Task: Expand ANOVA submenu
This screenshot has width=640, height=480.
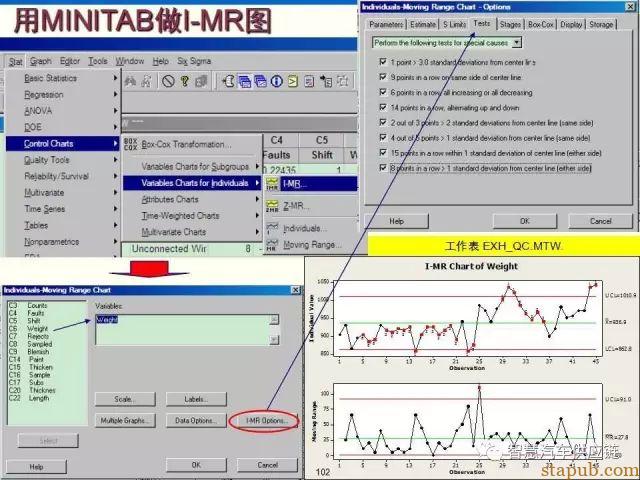Action: click(x=62, y=111)
